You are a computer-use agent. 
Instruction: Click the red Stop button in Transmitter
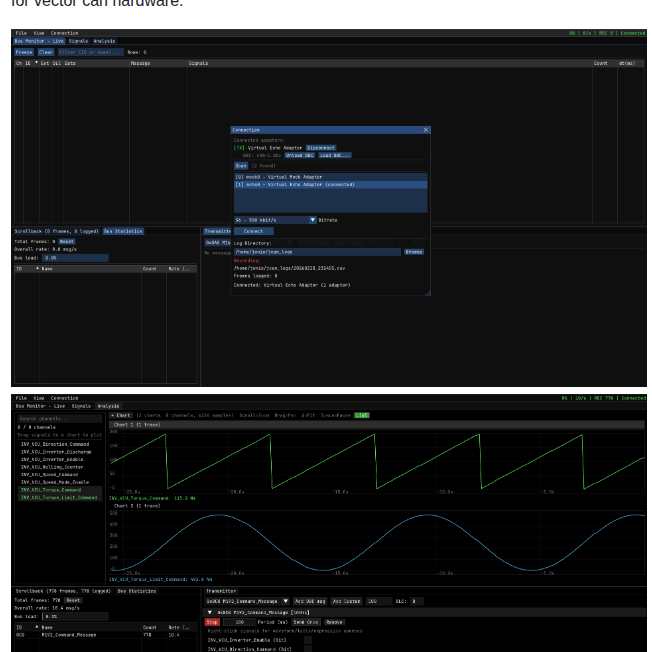[x=212, y=621]
